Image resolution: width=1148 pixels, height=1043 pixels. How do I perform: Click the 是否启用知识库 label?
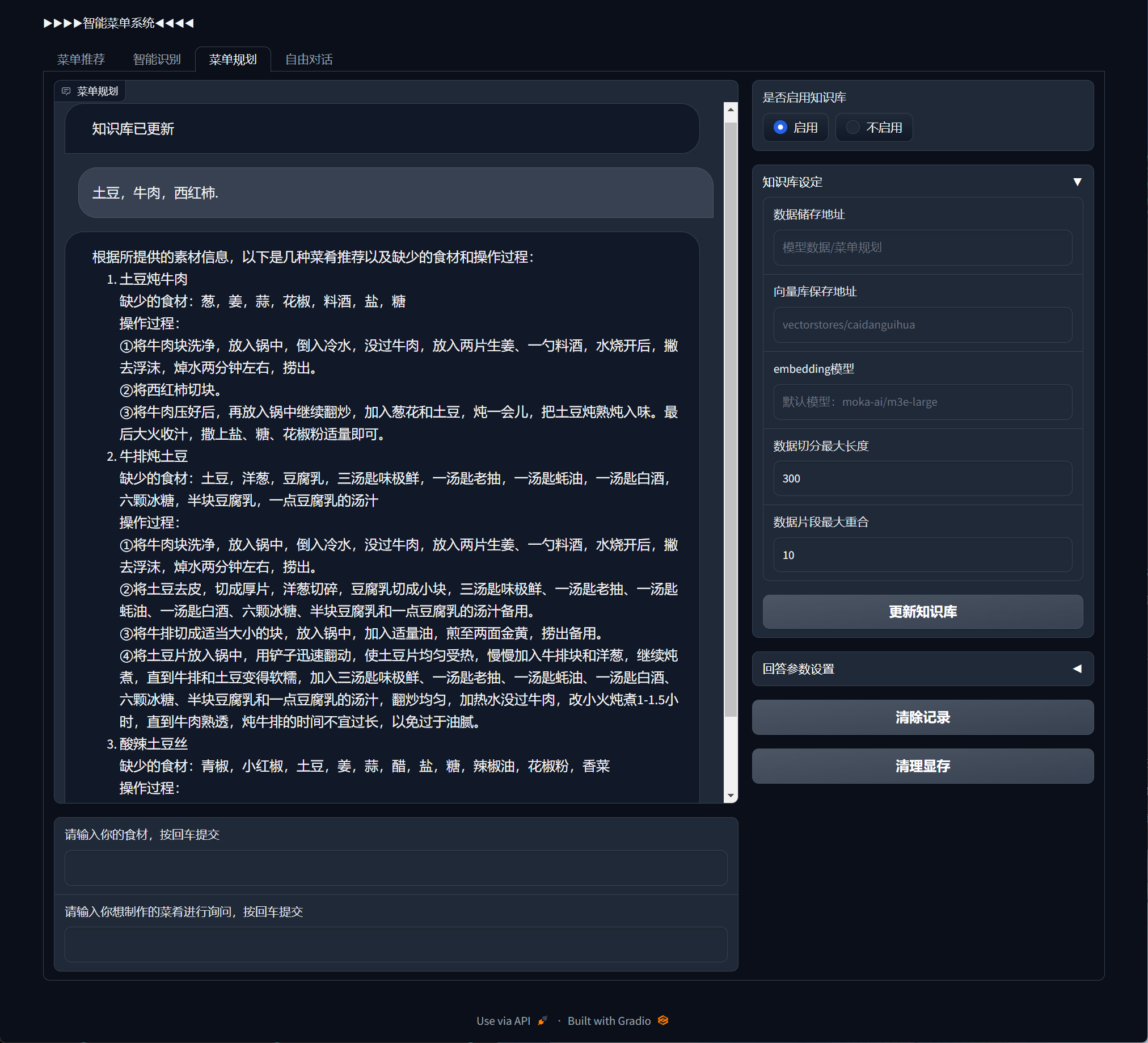(804, 98)
